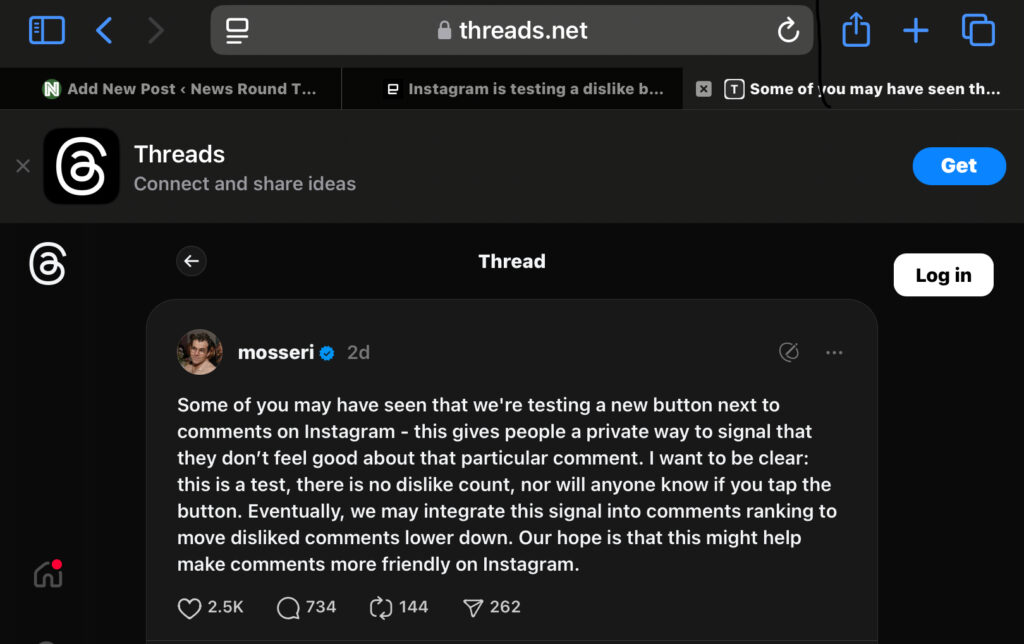Open the Threads home feed icon
1024x644 pixels.
point(48,573)
